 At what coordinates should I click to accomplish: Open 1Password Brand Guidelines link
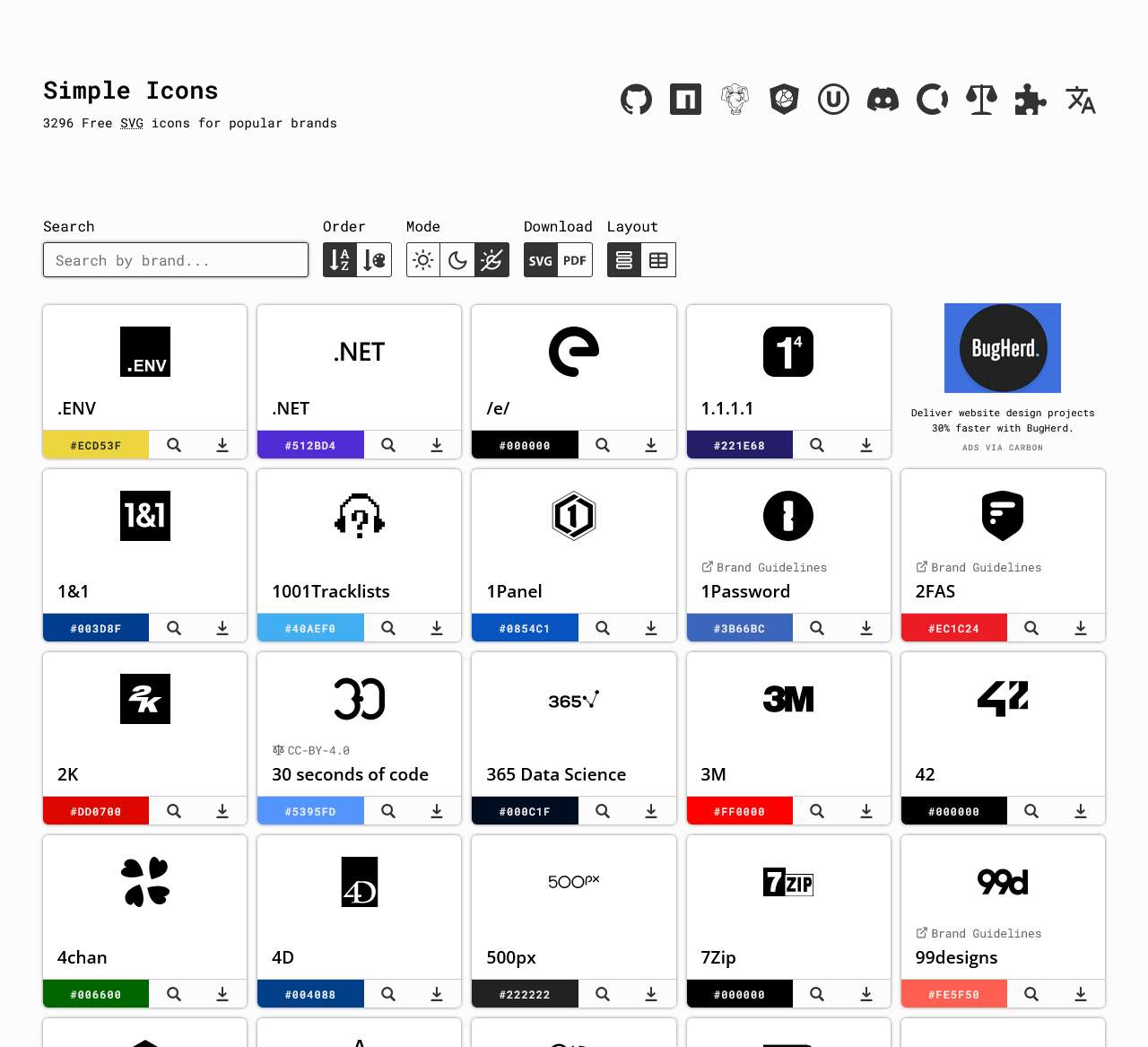click(764, 567)
